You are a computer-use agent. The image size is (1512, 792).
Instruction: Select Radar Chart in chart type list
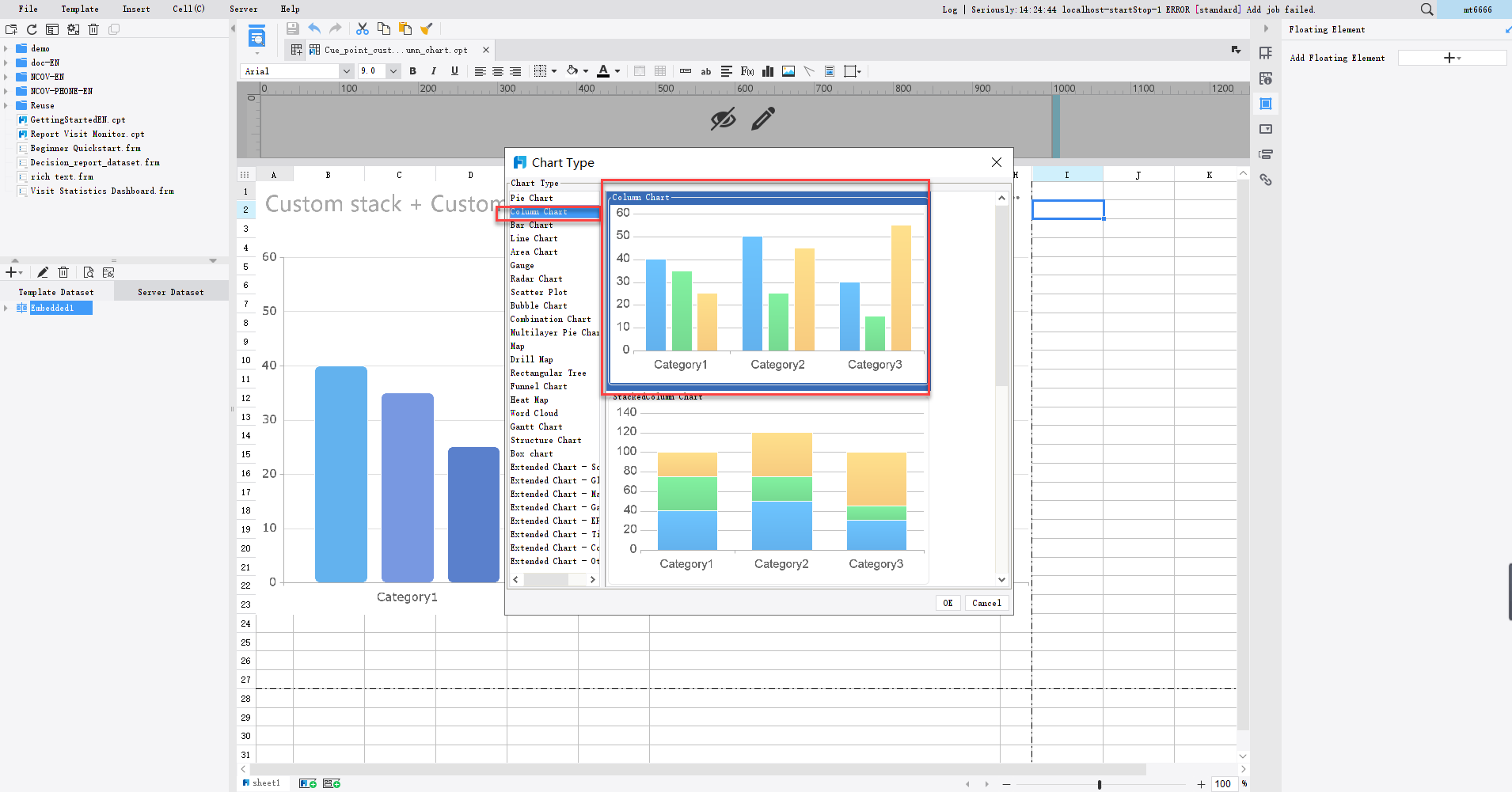[x=536, y=279]
